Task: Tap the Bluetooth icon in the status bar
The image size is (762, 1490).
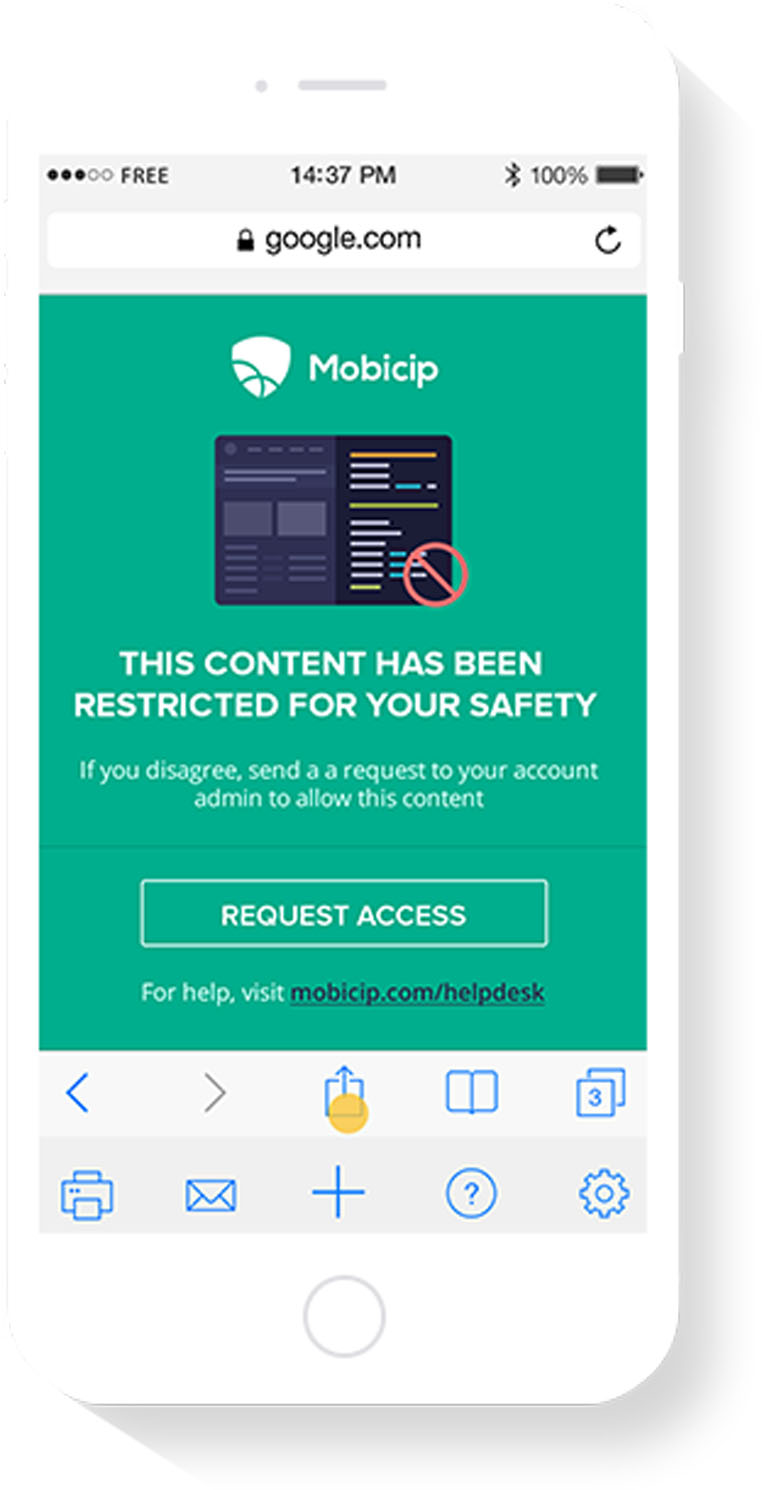Action: (513, 176)
